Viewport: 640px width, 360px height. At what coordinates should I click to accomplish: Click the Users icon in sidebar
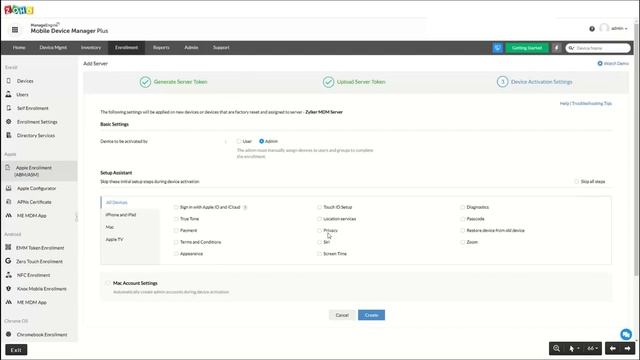pyautogui.click(x=9, y=94)
